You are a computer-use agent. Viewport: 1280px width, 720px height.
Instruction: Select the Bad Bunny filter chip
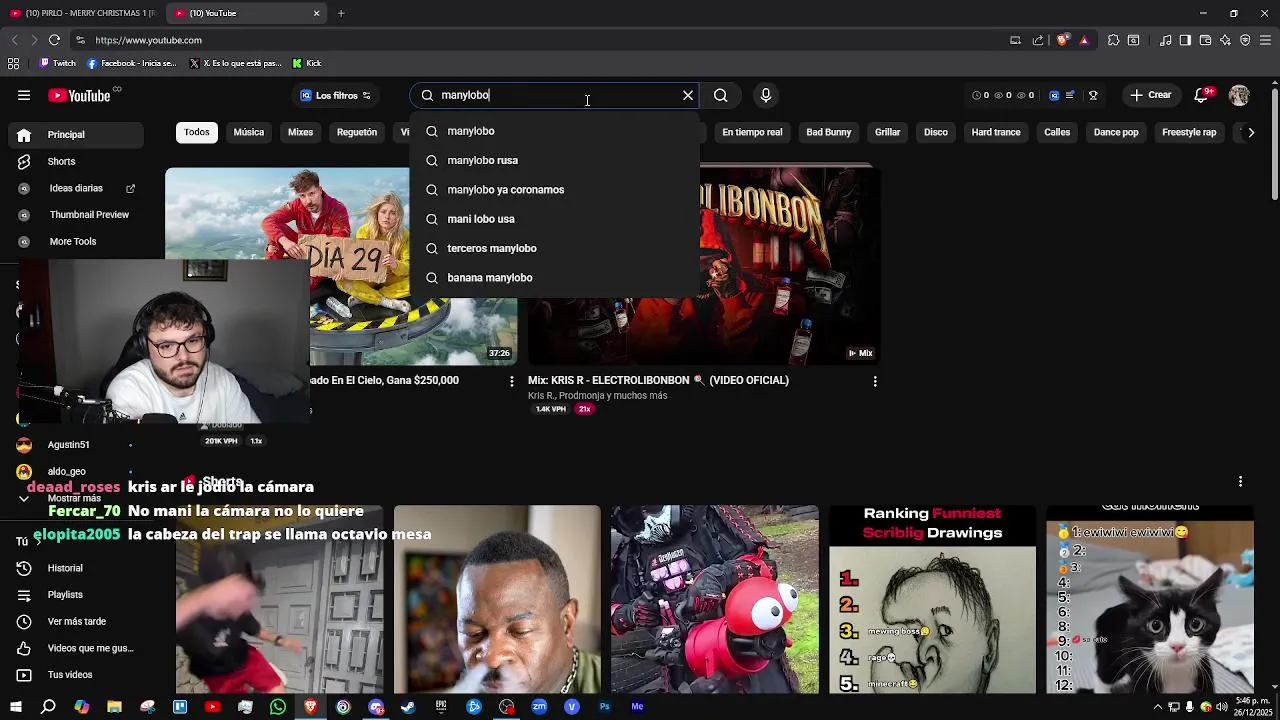pyautogui.click(x=829, y=132)
